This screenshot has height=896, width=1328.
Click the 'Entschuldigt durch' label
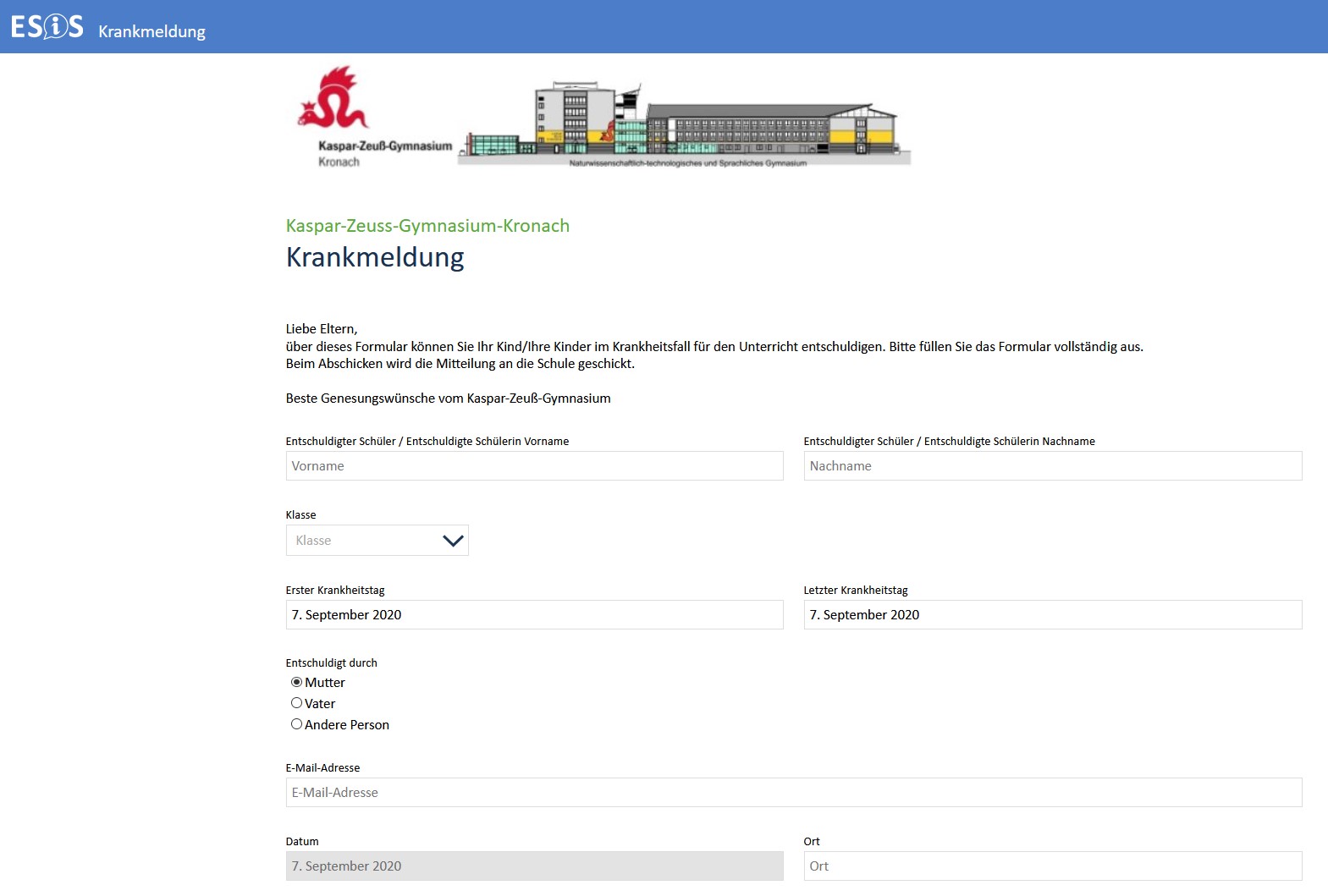click(x=331, y=663)
